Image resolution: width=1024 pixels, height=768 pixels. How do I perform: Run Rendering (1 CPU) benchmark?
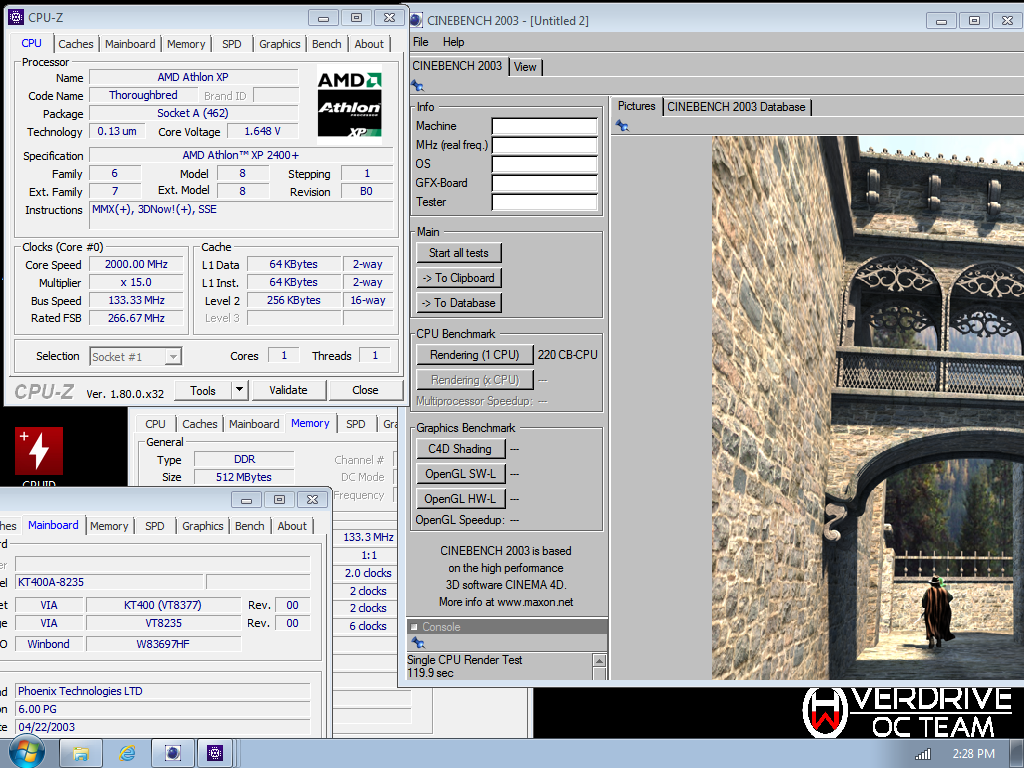[x=474, y=355]
